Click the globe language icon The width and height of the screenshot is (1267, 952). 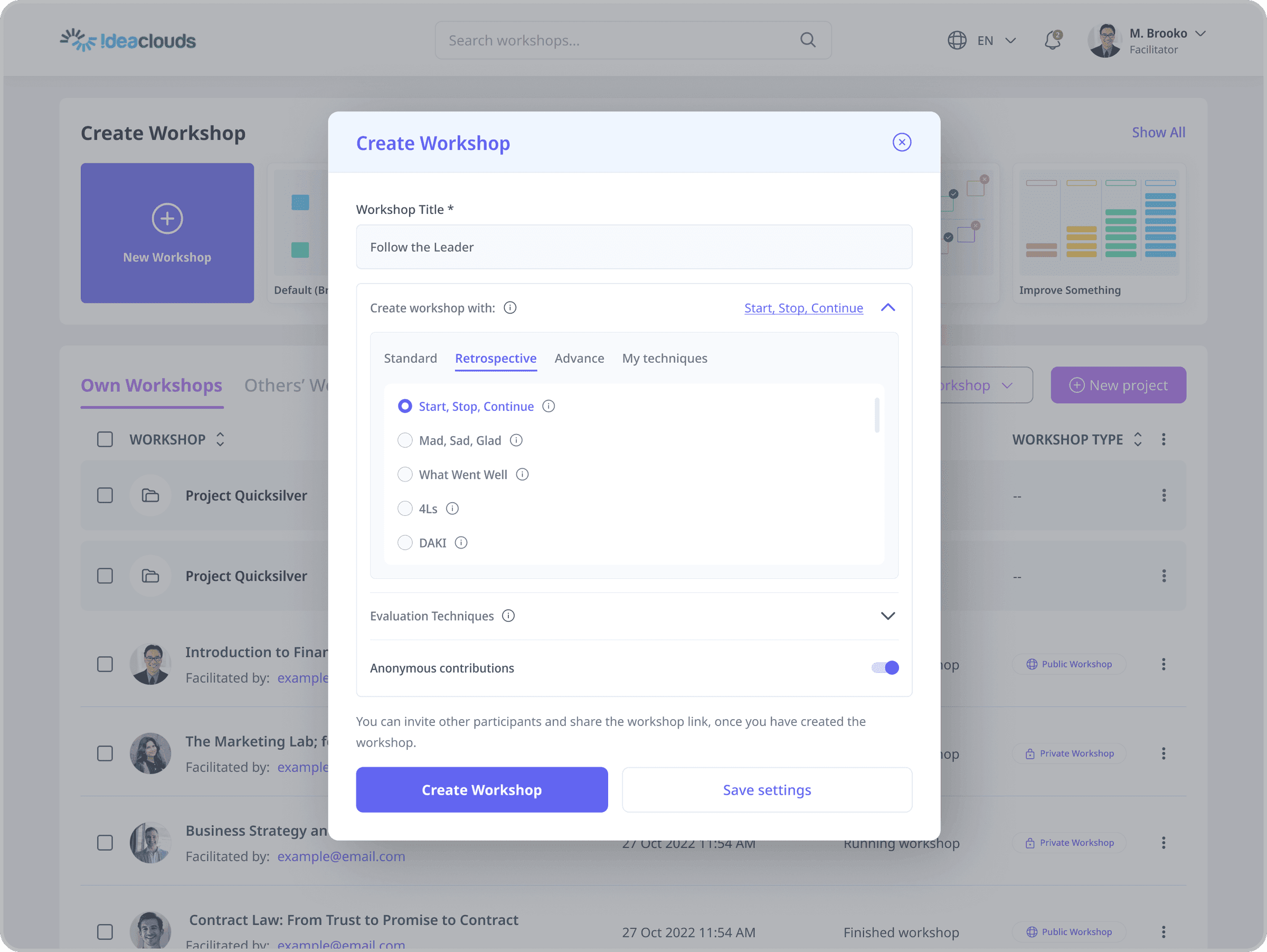957,40
